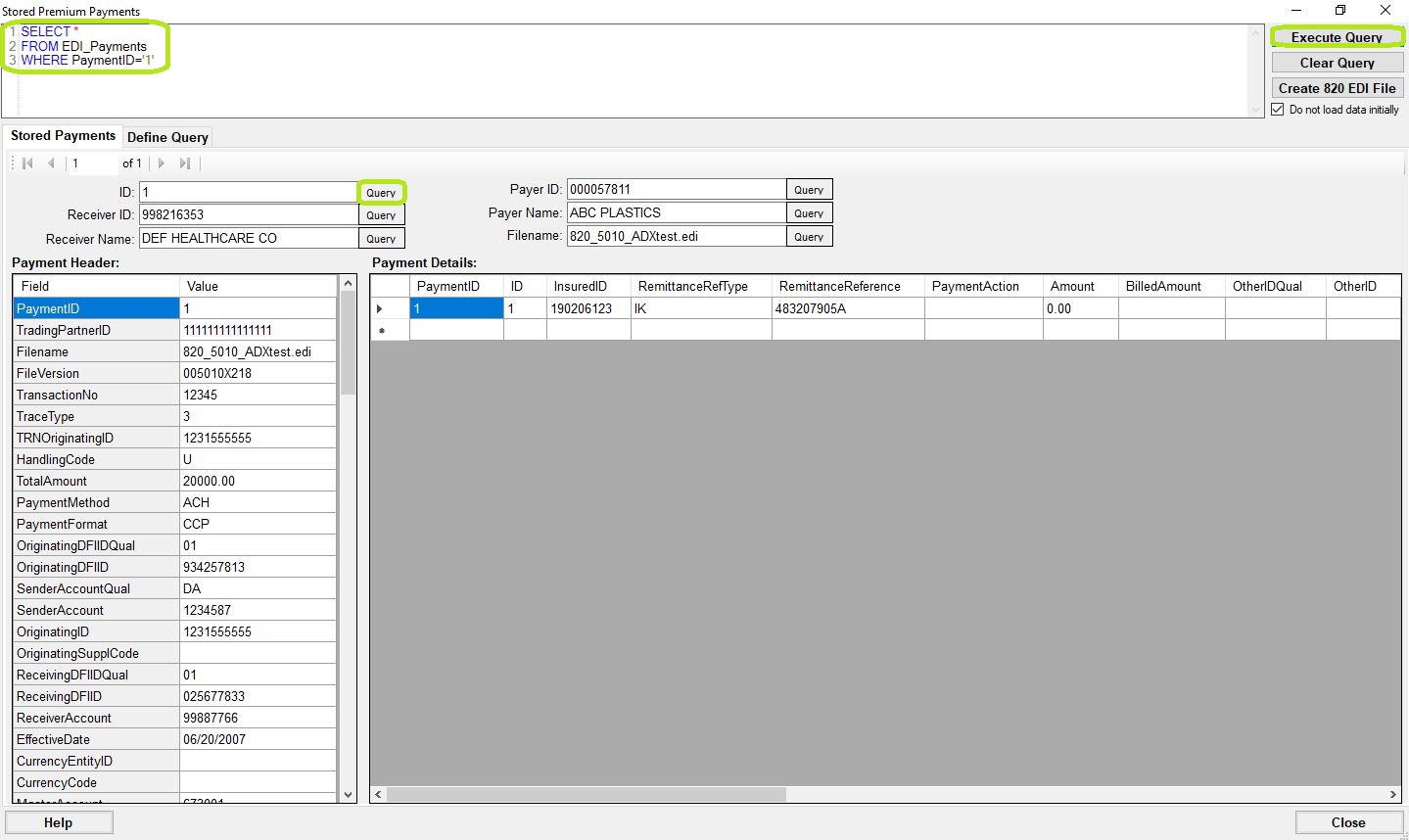The image size is (1409, 840).
Task: Click RemittanceRefType cell IK
Action: click(x=701, y=308)
